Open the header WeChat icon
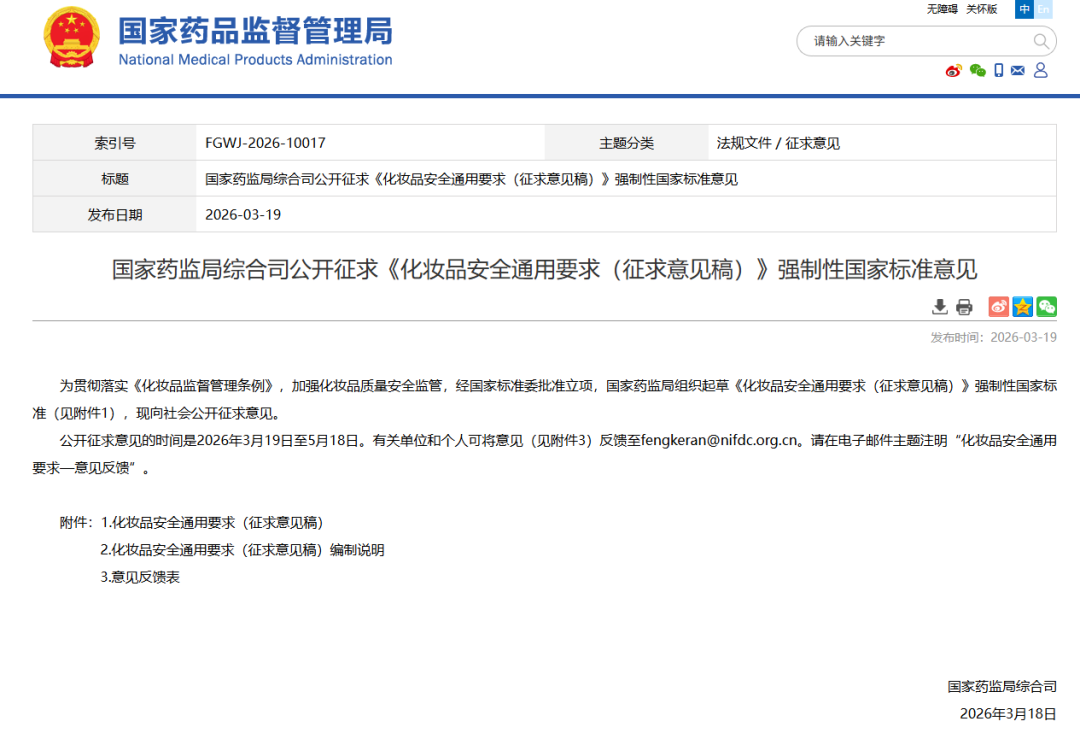This screenshot has width=1080, height=733. (x=977, y=70)
